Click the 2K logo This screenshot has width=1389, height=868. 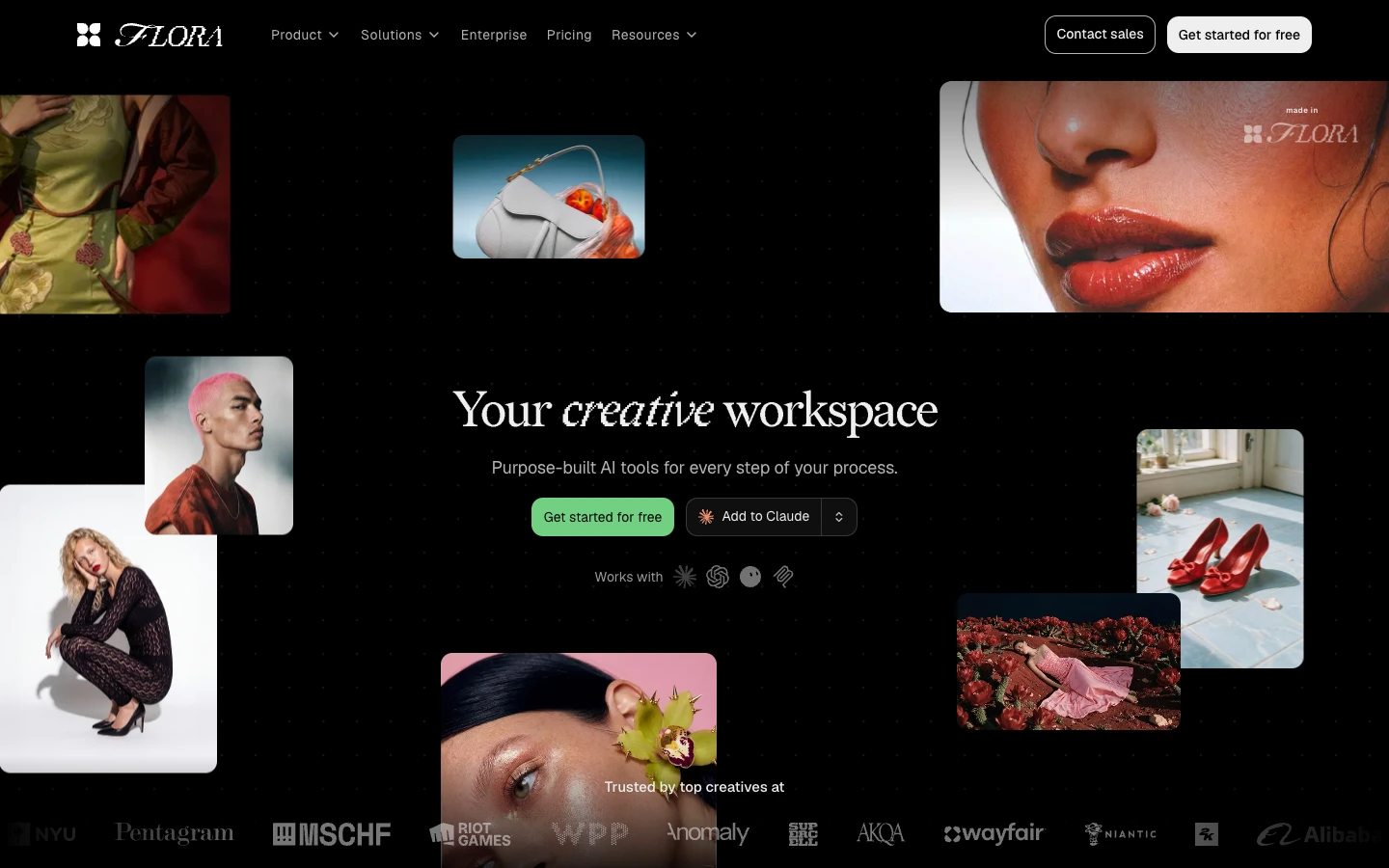[x=1207, y=834]
